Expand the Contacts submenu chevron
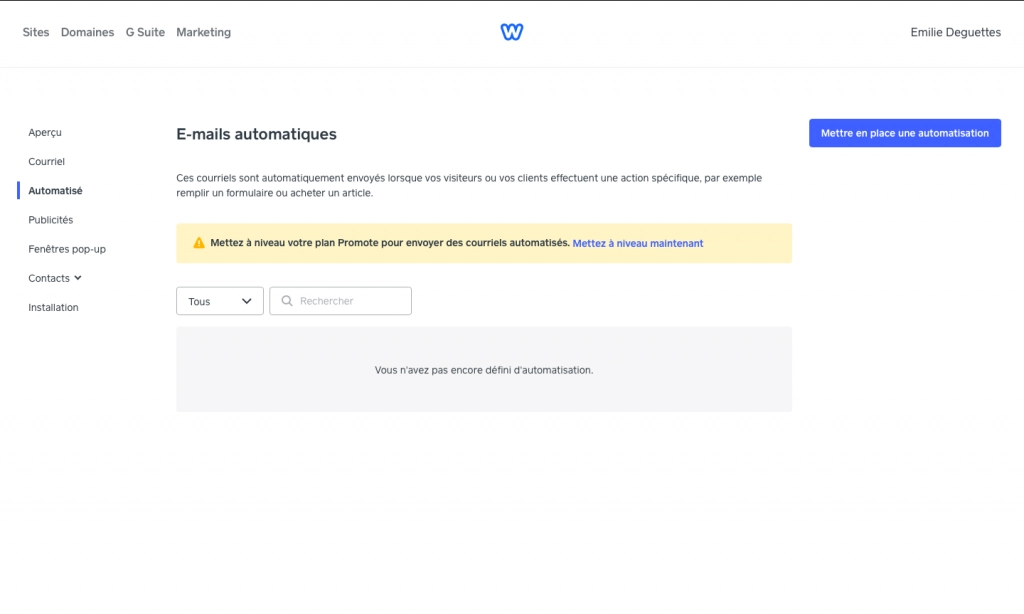The height and width of the screenshot is (614, 1024). (78, 278)
